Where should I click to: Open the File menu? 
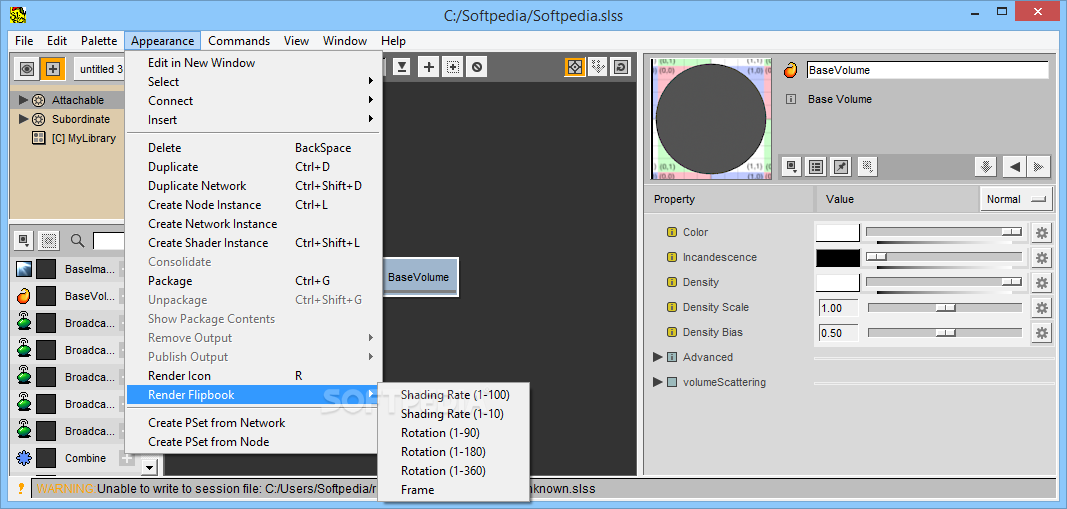click(24, 41)
